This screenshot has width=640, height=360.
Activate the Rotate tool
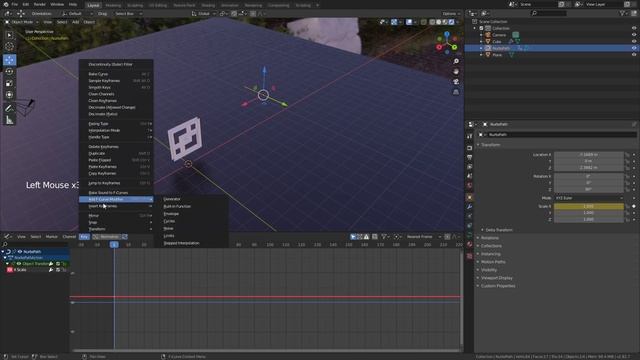[9, 71]
